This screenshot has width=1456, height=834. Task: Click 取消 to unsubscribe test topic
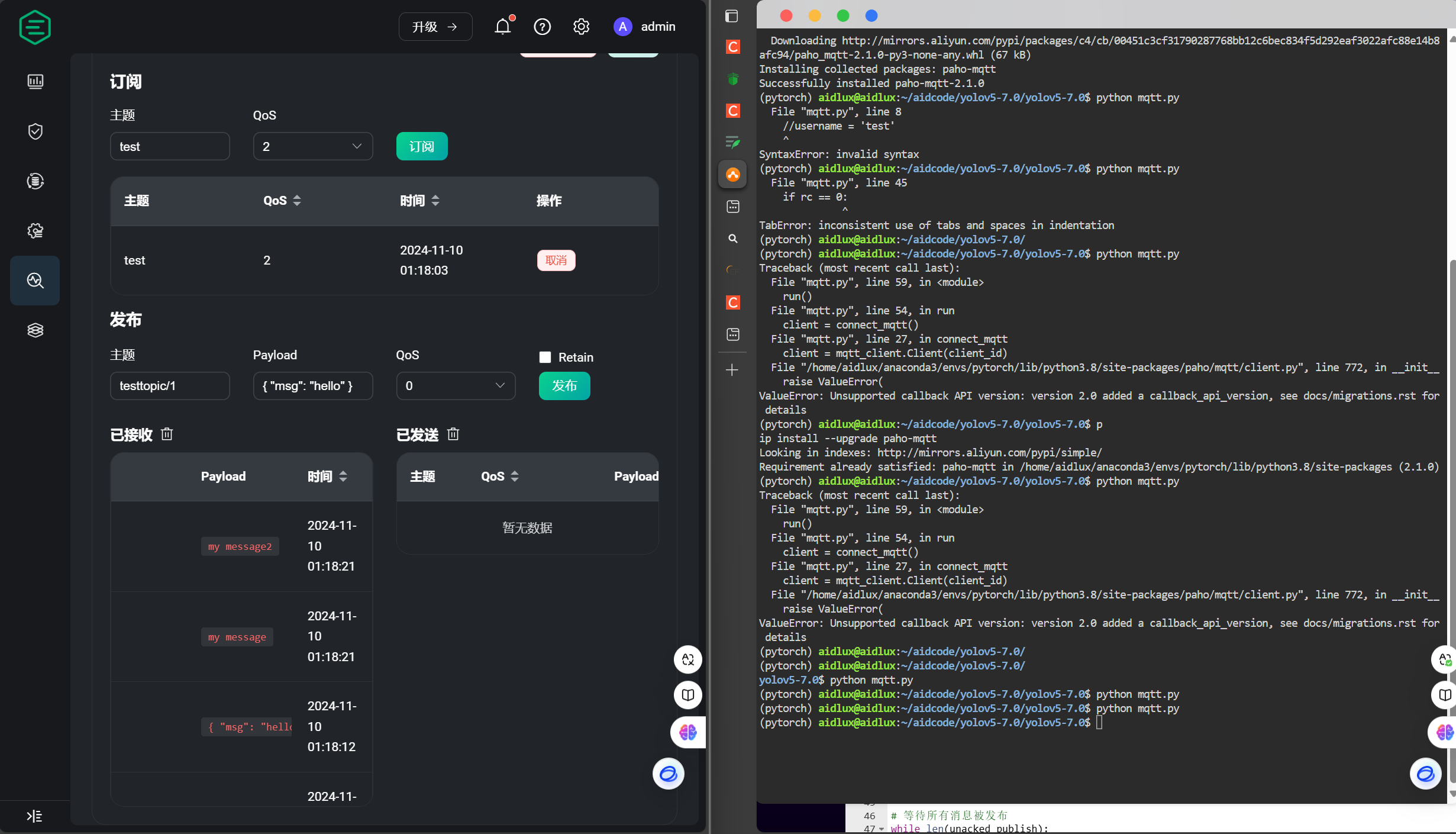[556, 260]
